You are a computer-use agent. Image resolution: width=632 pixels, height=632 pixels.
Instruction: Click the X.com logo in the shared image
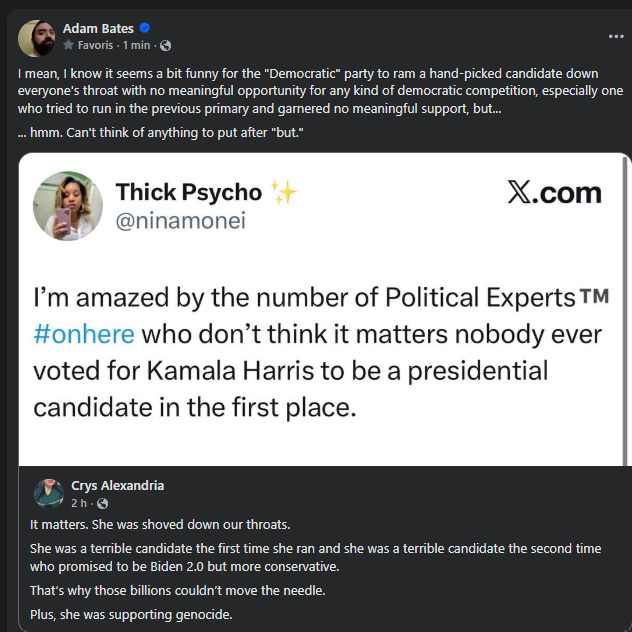click(x=554, y=193)
